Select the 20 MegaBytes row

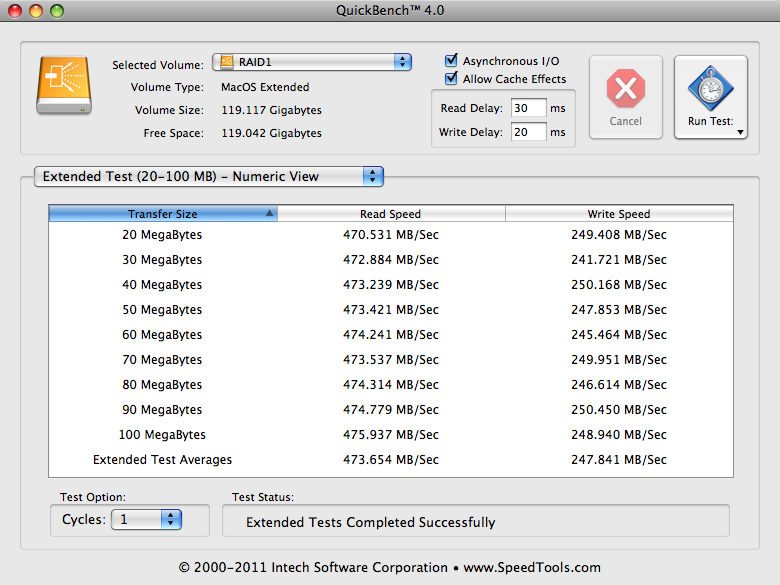pos(391,234)
